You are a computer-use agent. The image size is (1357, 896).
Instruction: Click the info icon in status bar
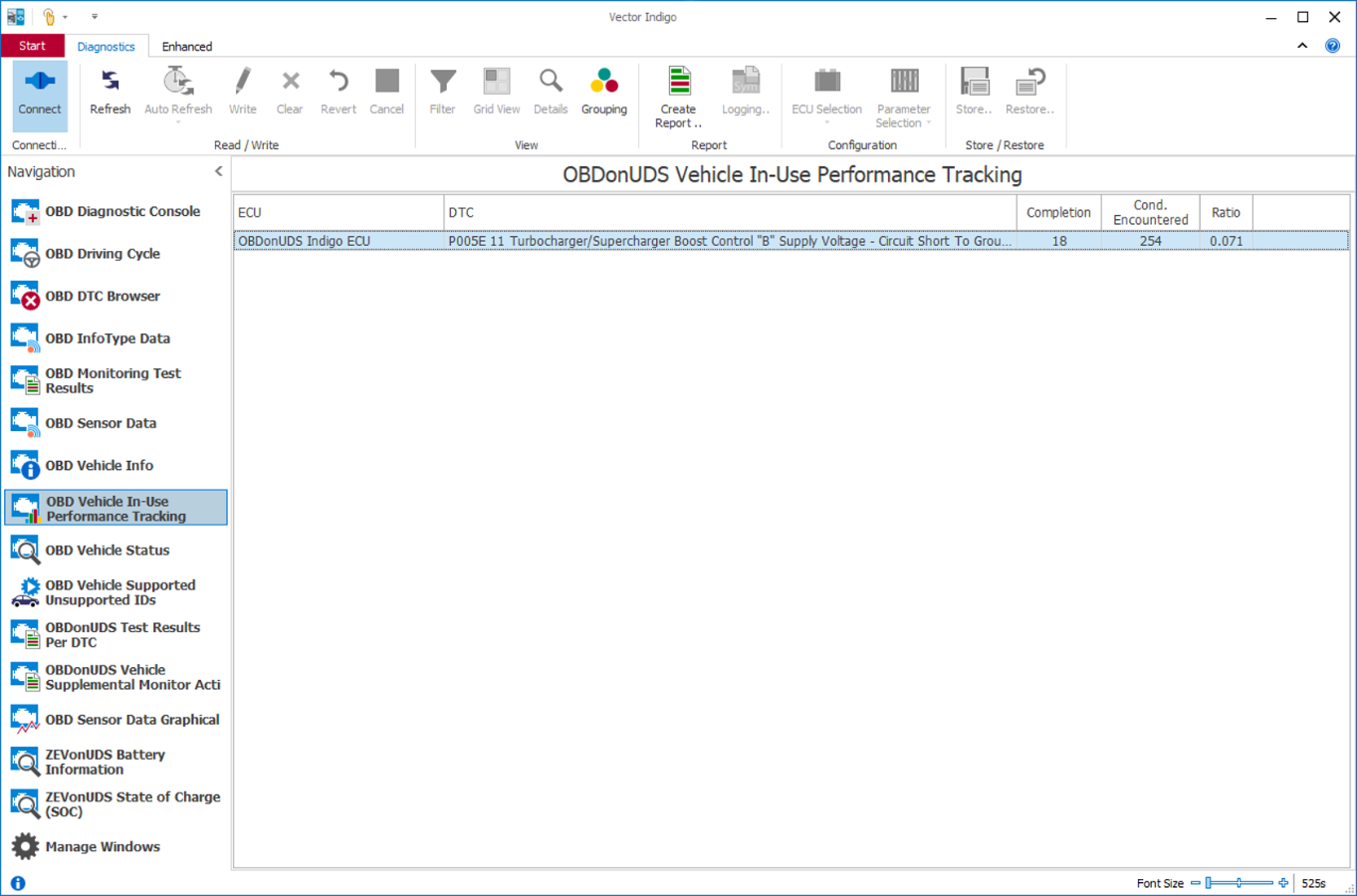pos(18,883)
